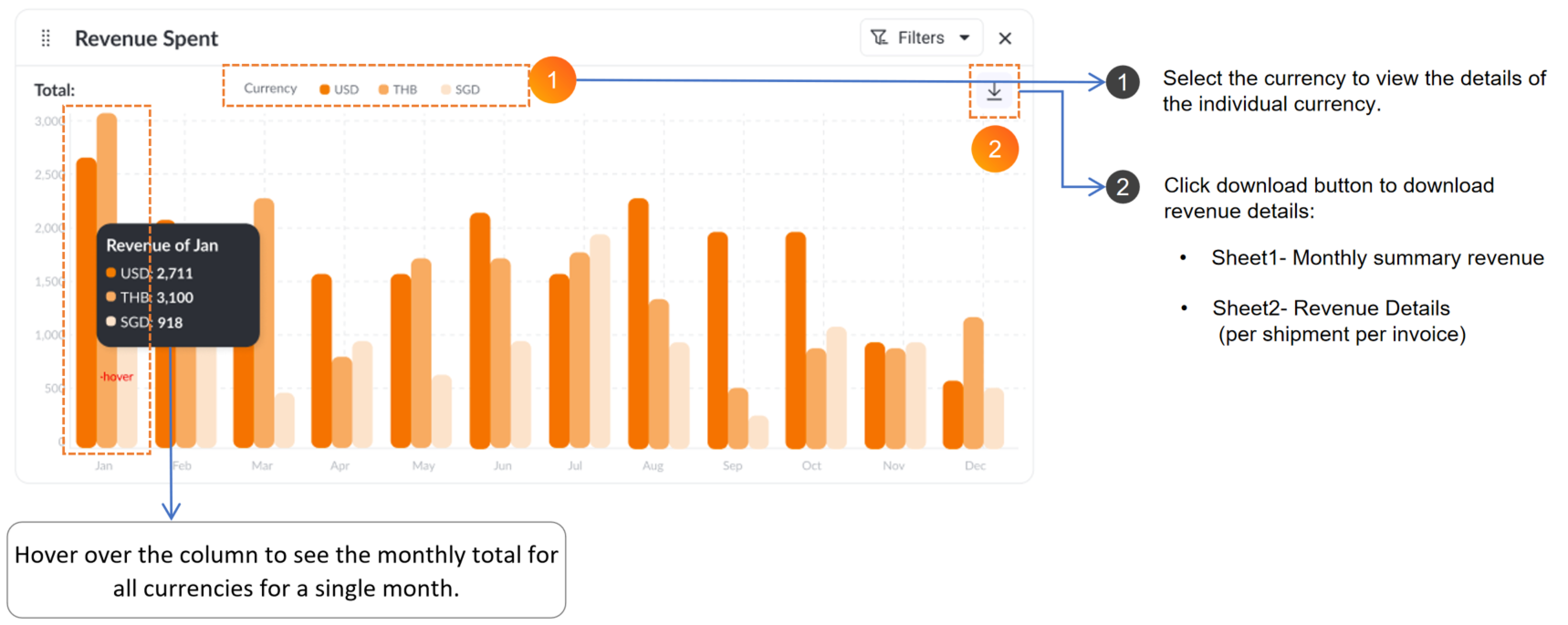Click the Filters button label

click(920, 37)
